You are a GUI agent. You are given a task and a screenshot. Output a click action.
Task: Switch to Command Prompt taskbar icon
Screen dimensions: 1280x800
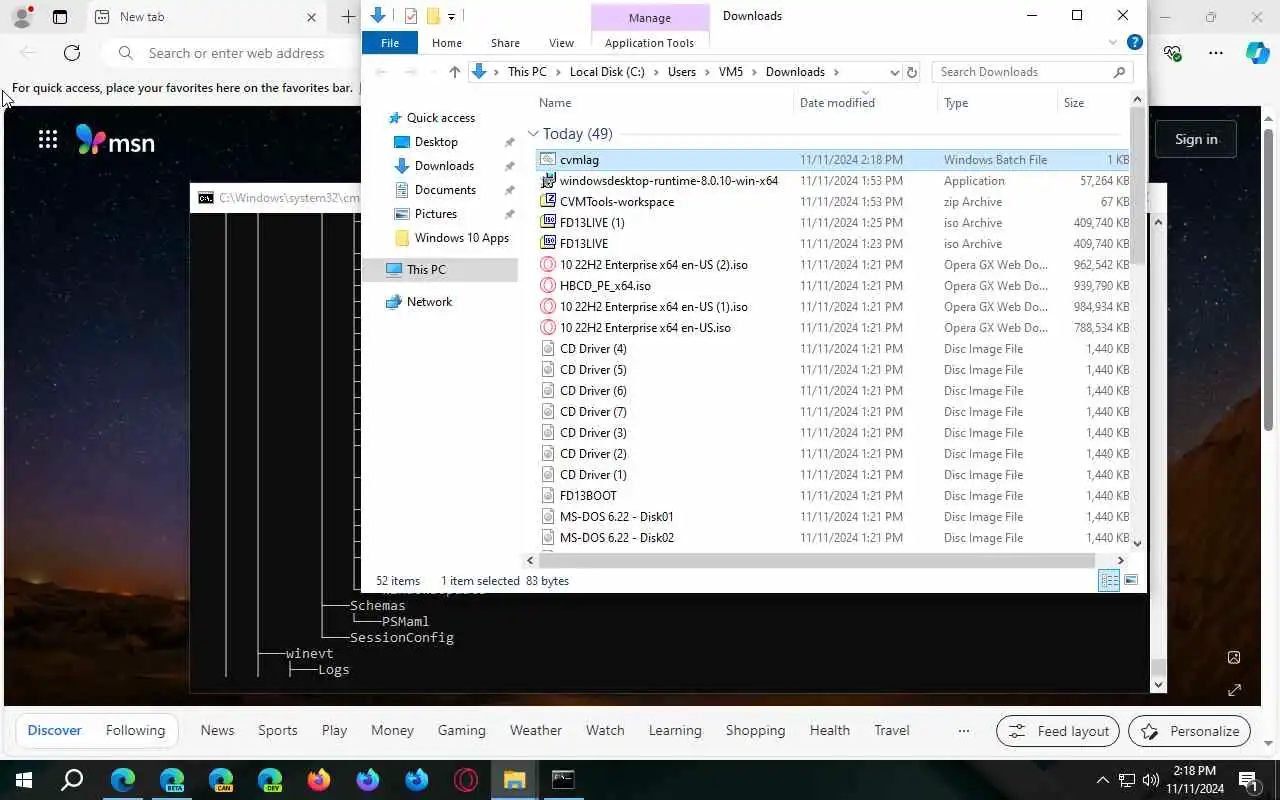(563, 780)
